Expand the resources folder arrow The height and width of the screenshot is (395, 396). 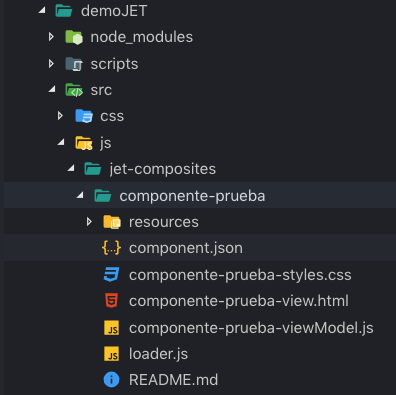[x=89, y=222]
